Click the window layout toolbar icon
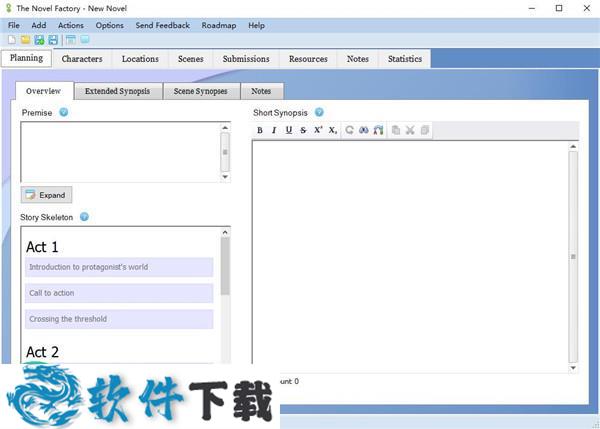Screen dimensions: 600x429 71,40
